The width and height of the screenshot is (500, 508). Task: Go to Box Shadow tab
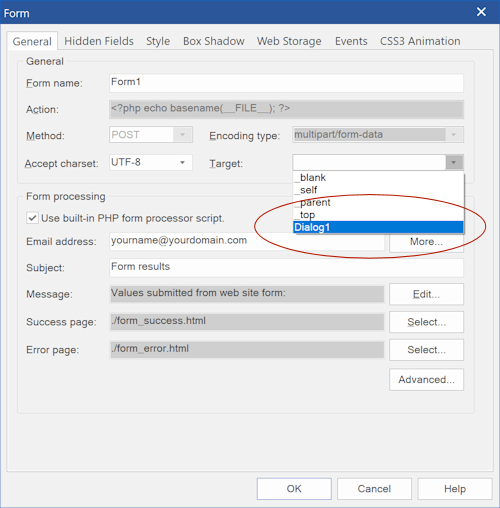tap(214, 41)
